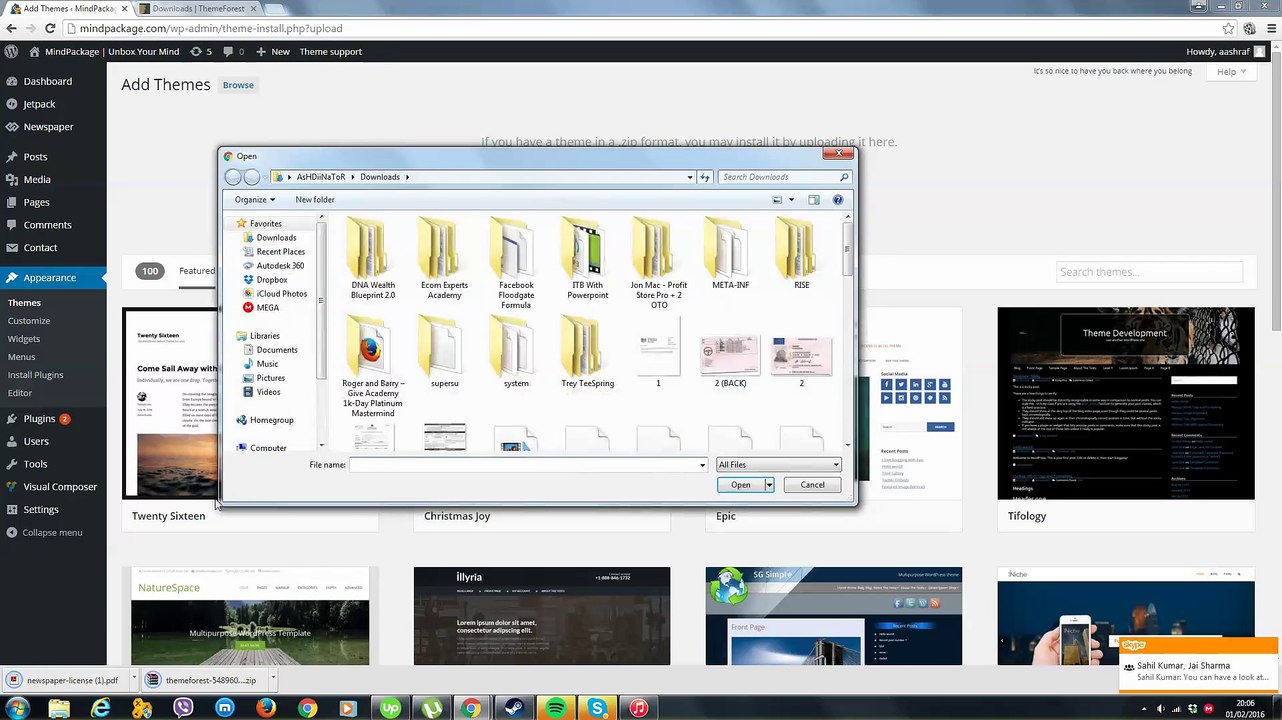1282x720 pixels.
Task: Select the system folder
Action: click(x=516, y=353)
